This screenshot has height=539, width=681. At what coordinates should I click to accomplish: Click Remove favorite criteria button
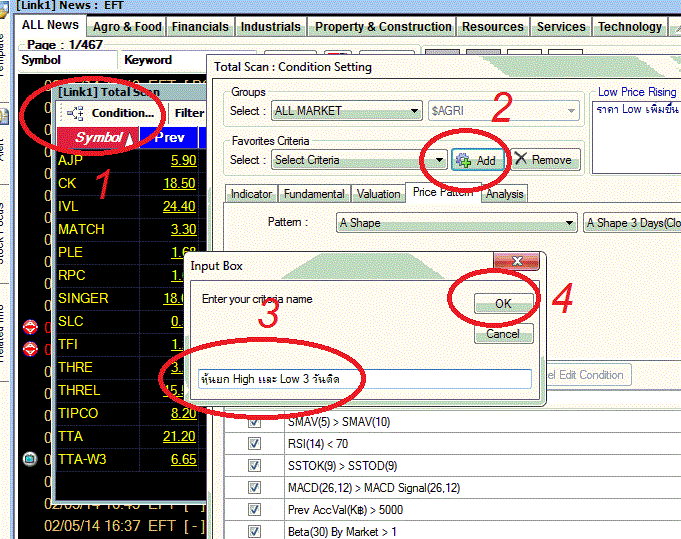(545, 160)
